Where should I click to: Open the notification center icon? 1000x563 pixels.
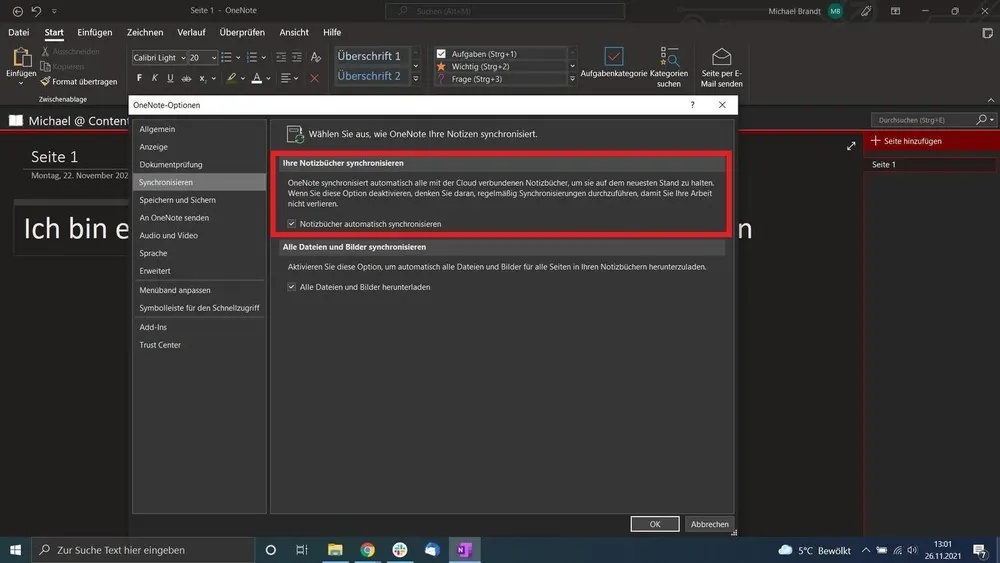981,550
